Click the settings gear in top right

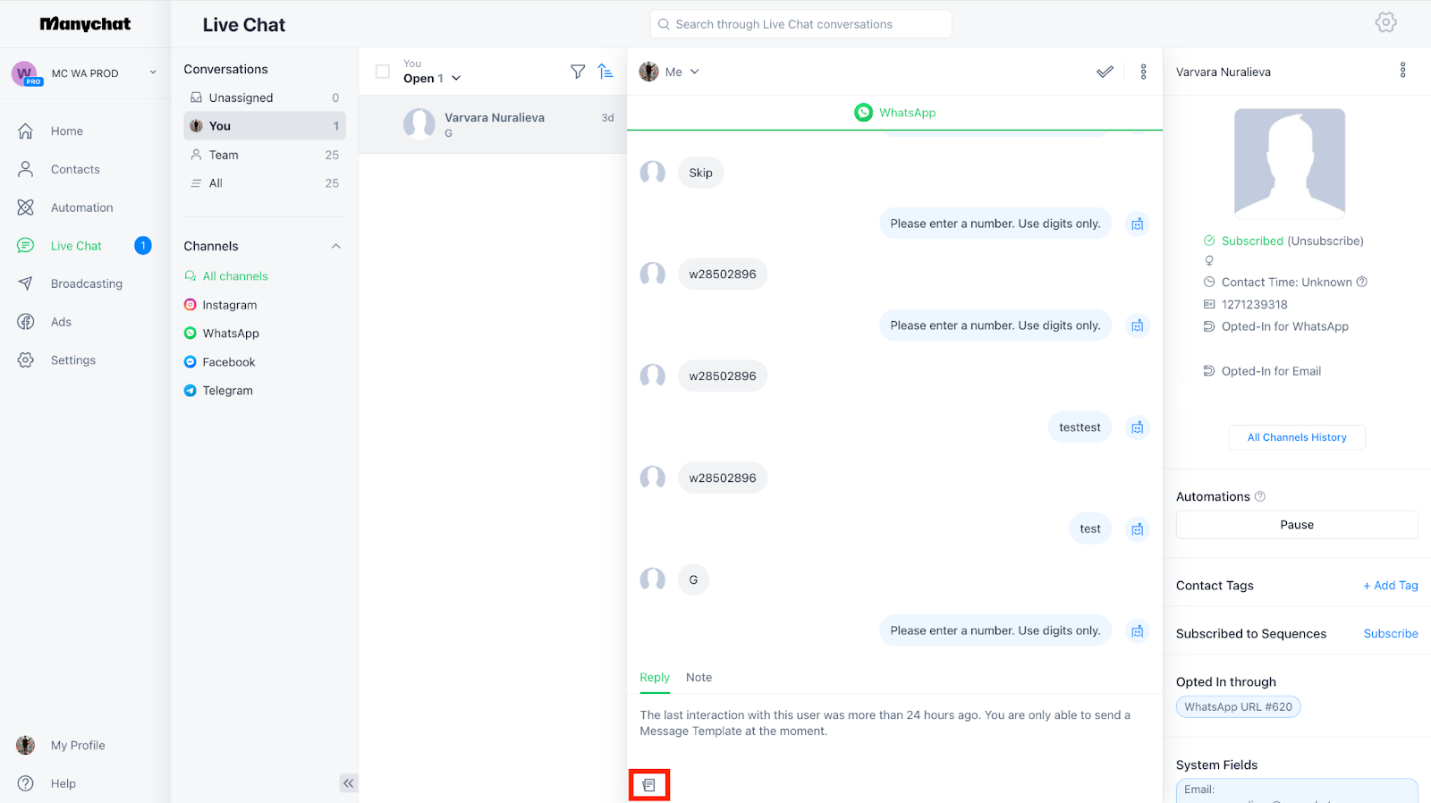pos(1385,23)
